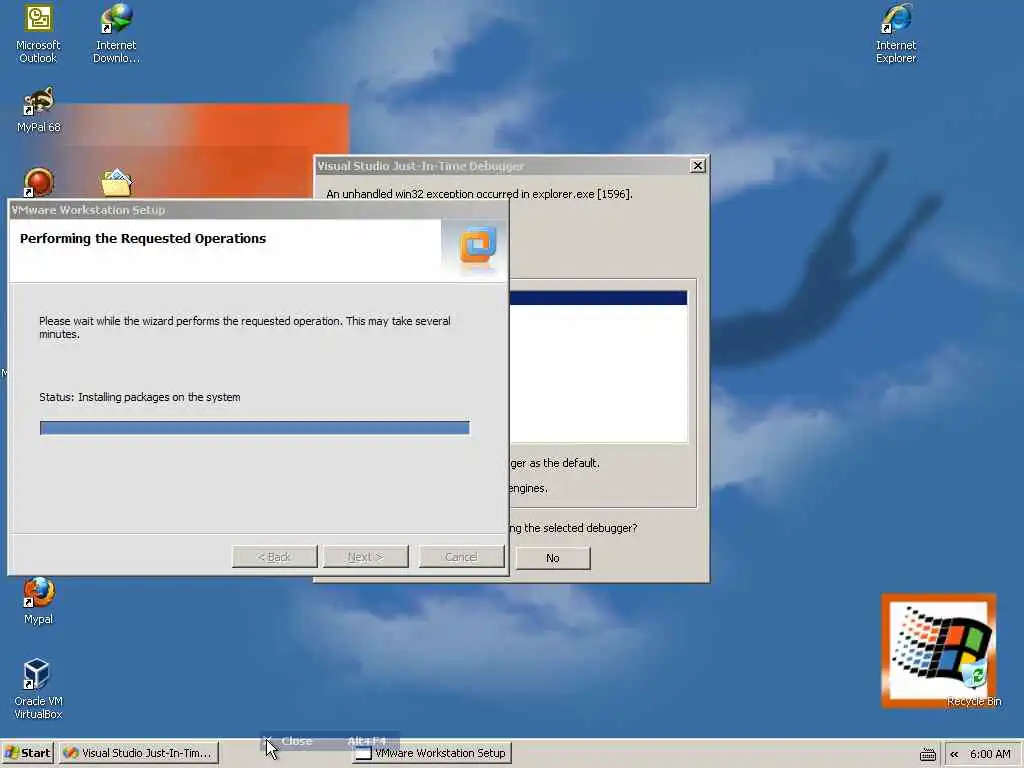Switch to Visual Studio Just-In-Time taskbar button
The width and height of the screenshot is (1024, 768).
click(x=138, y=753)
